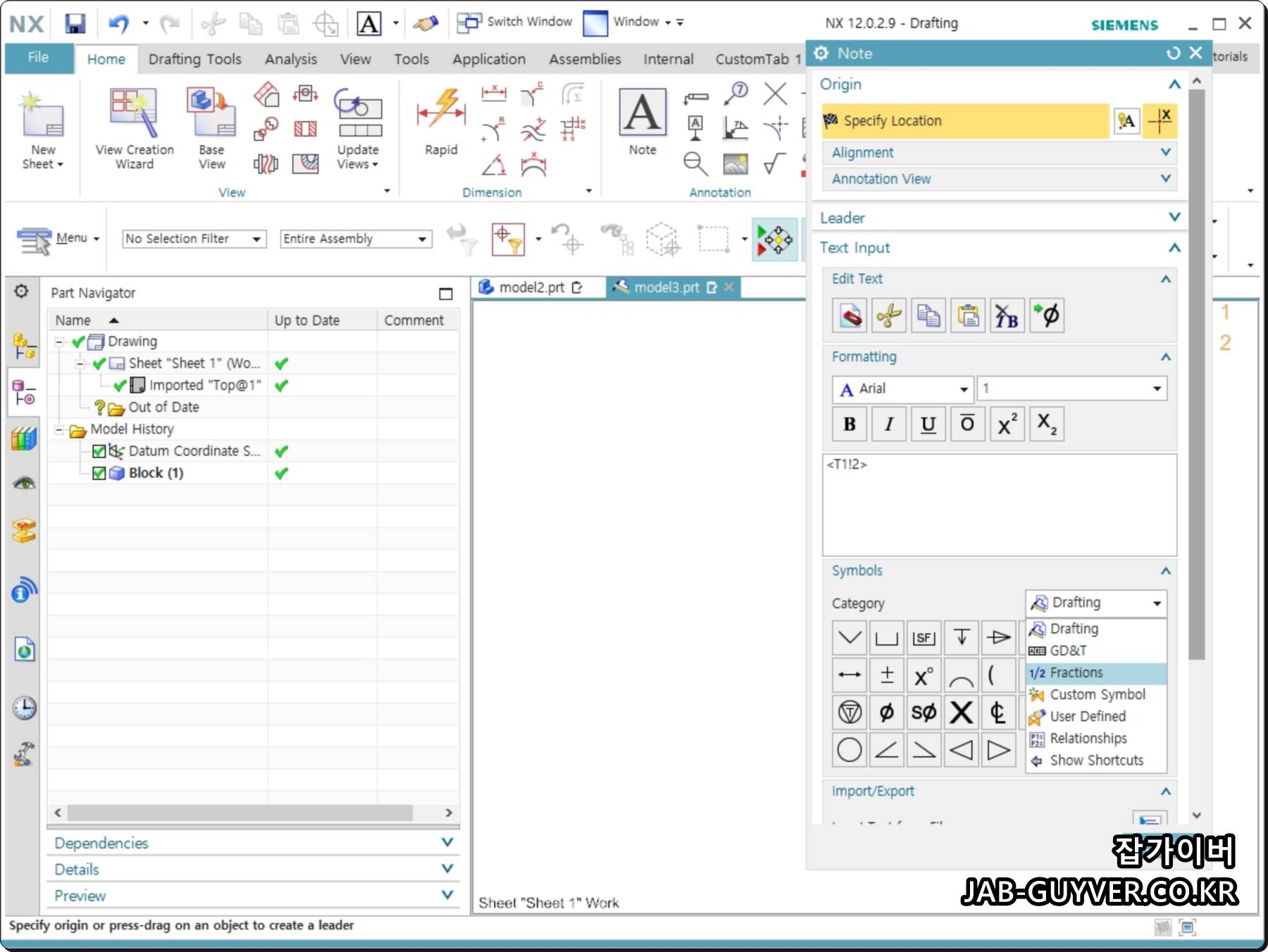Viewport: 1268px width, 952px height.
Task: Toggle Underline formatting
Action: coord(928,424)
